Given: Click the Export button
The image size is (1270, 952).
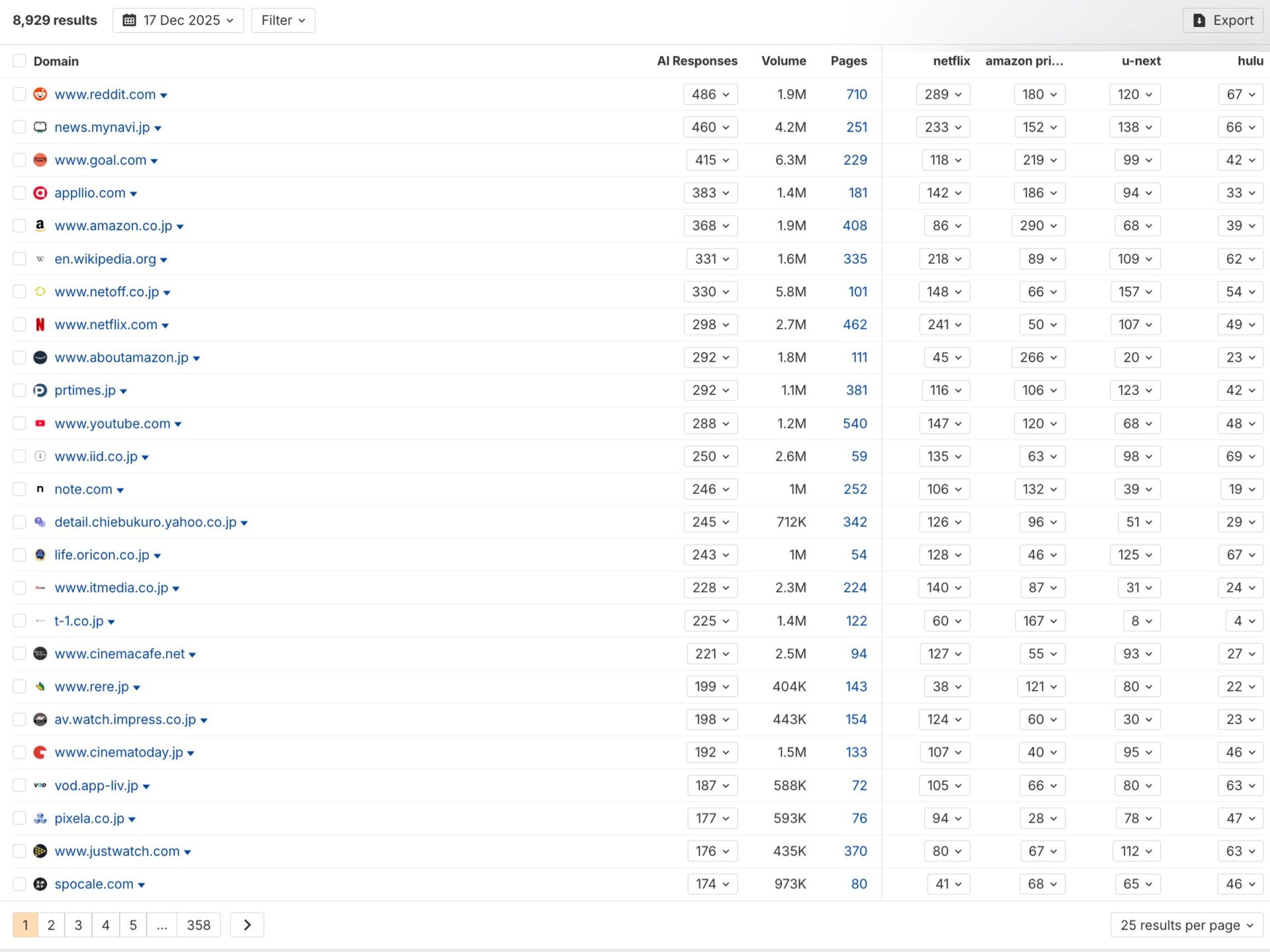Looking at the screenshot, I should pyautogui.click(x=1222, y=20).
